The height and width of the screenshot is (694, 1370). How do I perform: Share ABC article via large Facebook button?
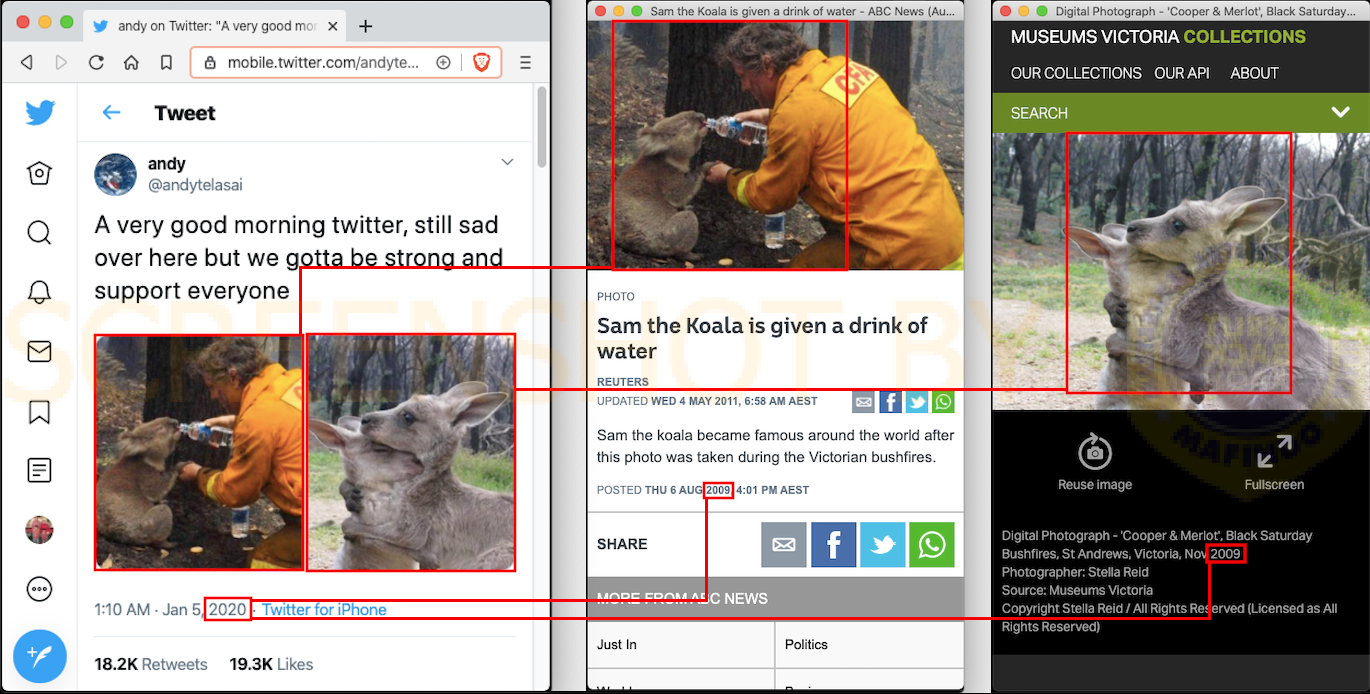tap(834, 544)
